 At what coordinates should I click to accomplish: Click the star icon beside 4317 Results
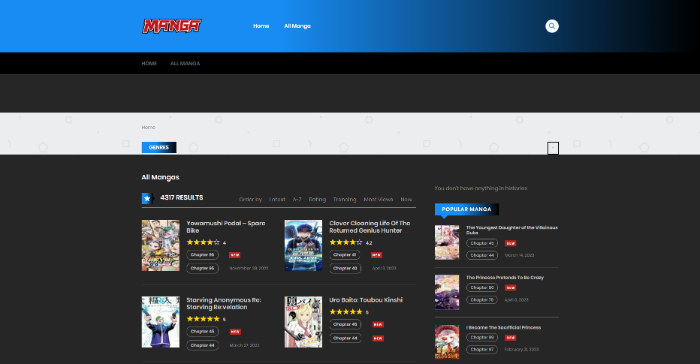click(x=147, y=198)
